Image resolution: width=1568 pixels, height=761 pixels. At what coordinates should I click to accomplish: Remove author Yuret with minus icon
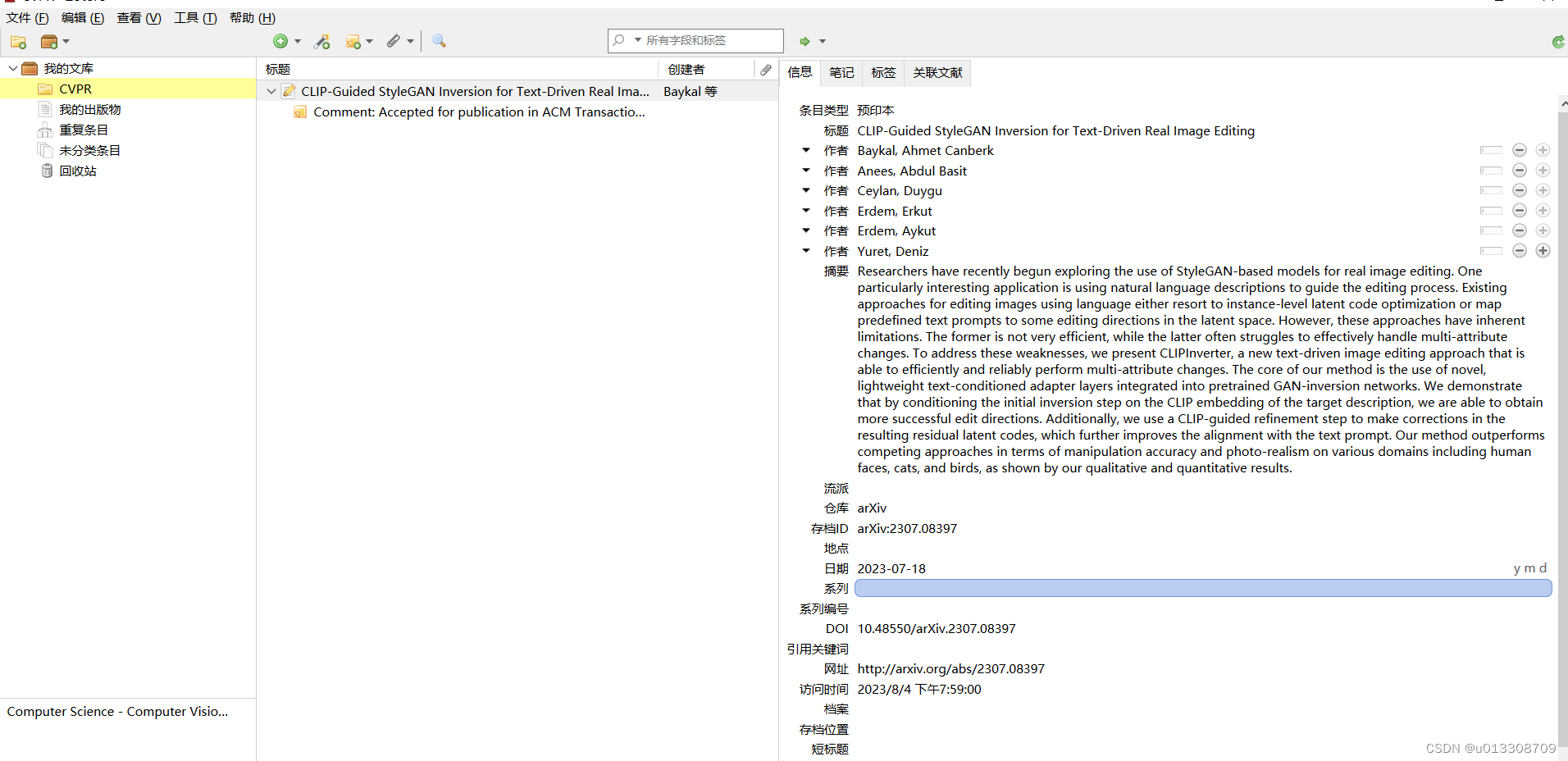coord(1520,251)
